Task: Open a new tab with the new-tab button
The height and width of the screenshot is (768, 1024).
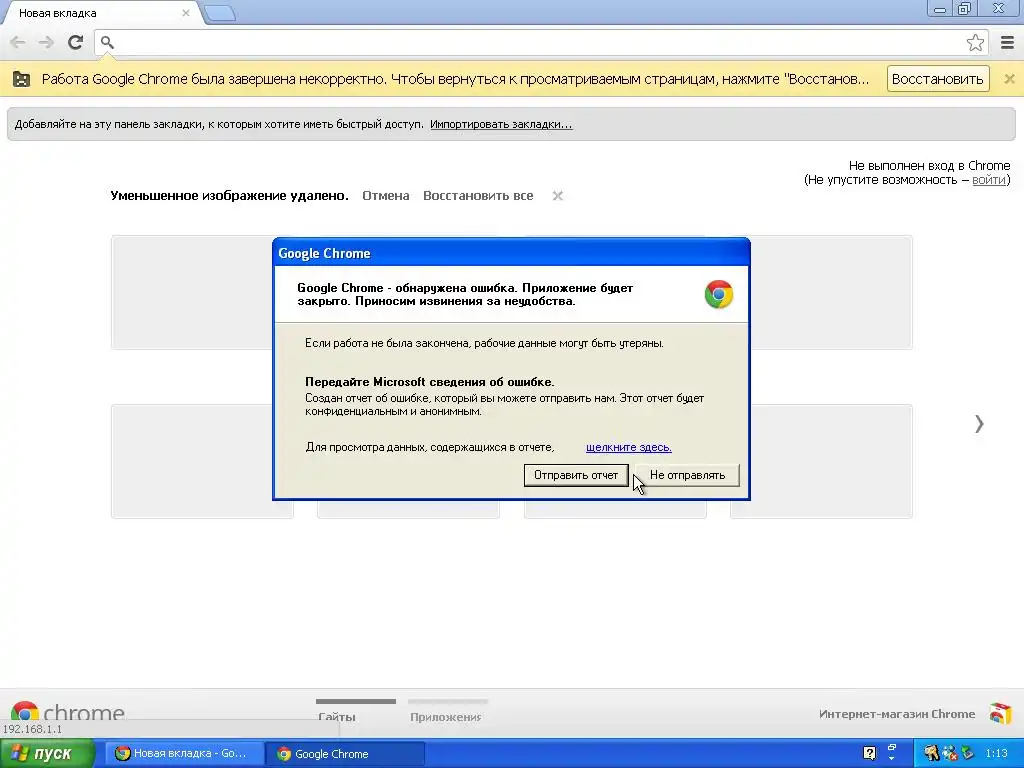Action: point(220,13)
